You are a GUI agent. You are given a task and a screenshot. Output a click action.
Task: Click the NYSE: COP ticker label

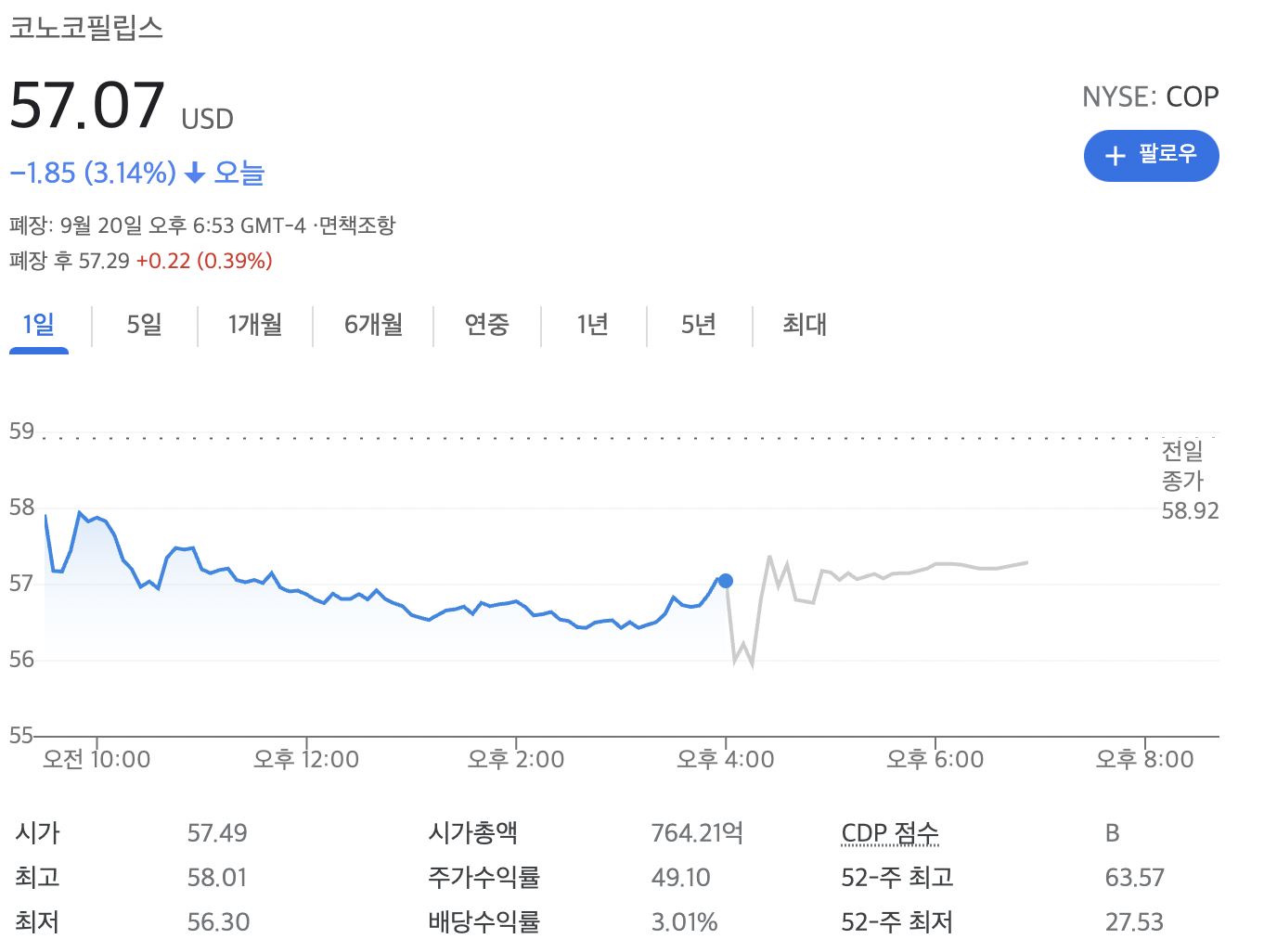(1151, 96)
